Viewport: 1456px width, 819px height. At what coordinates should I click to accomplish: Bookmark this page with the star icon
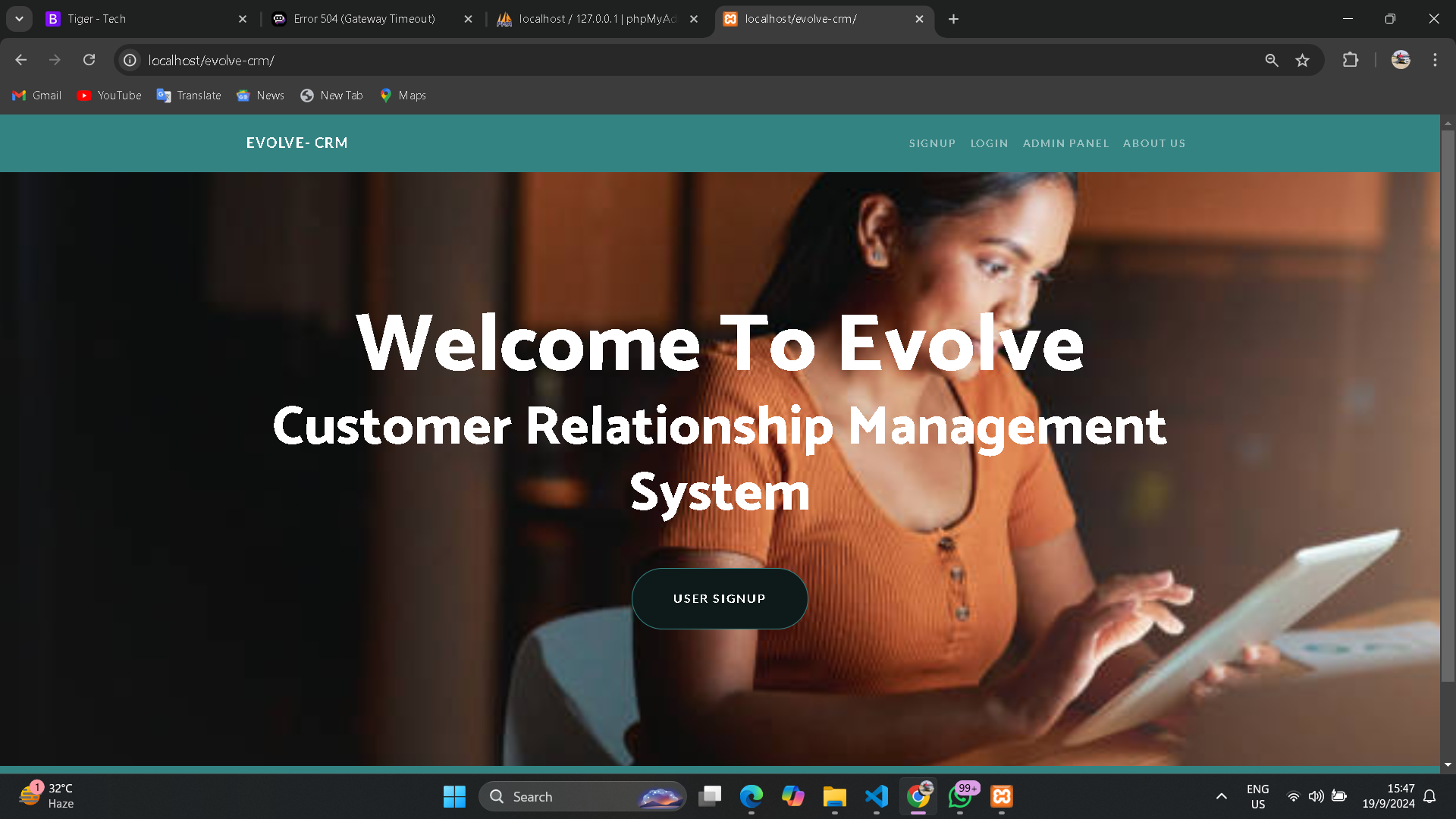coord(1302,60)
